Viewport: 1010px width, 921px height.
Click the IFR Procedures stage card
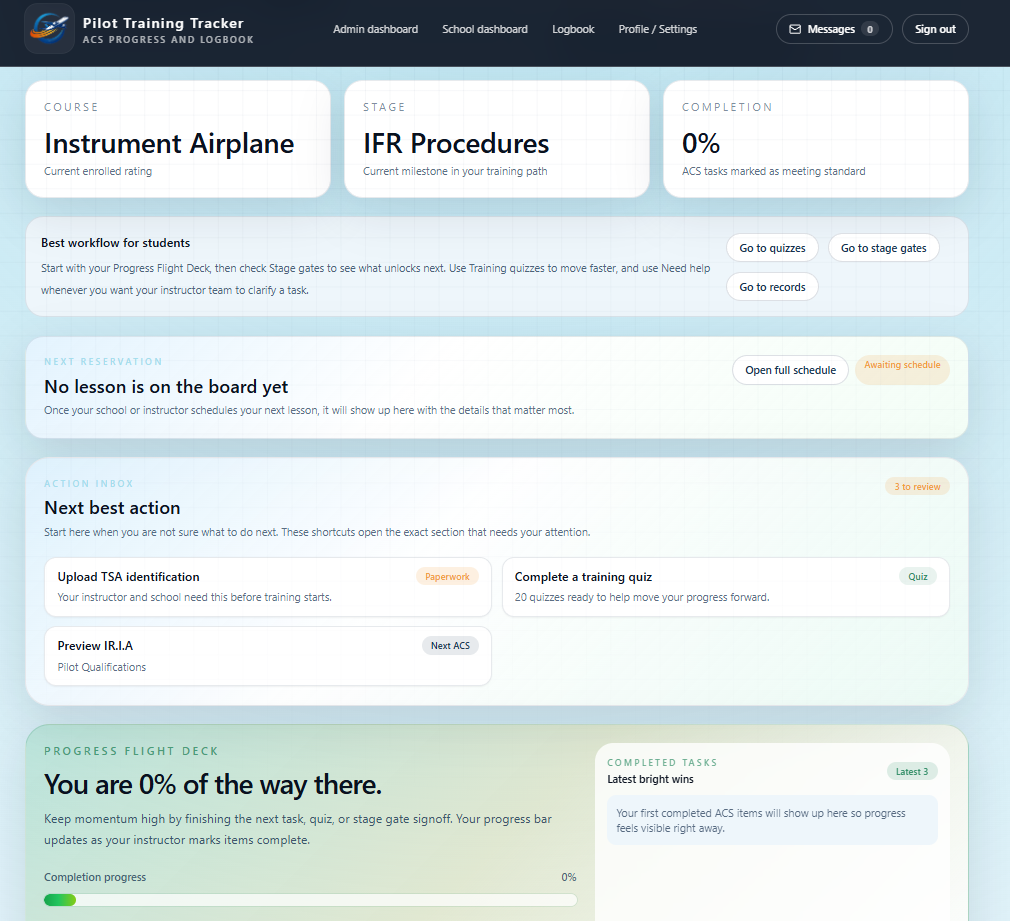497,139
